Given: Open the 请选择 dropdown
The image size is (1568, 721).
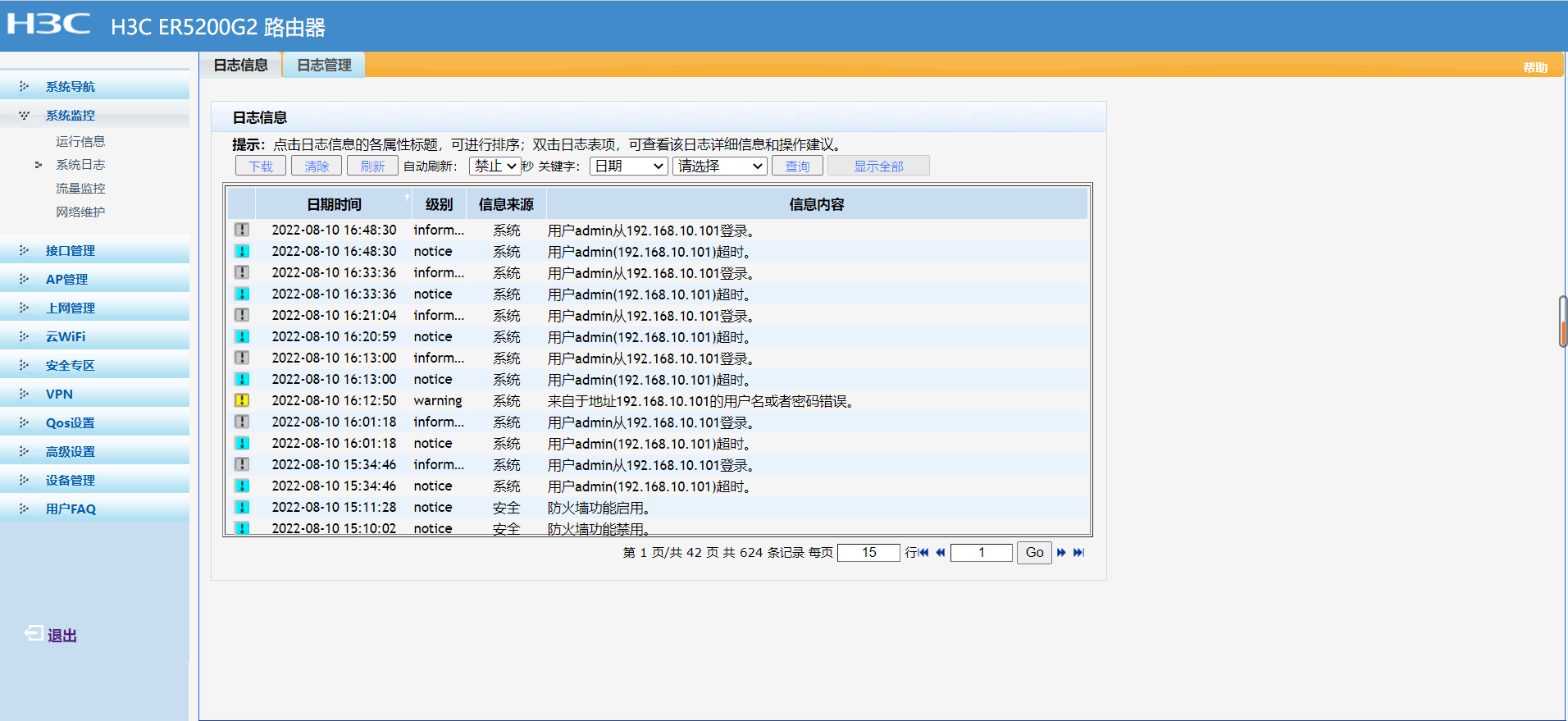Looking at the screenshot, I should pos(720,166).
